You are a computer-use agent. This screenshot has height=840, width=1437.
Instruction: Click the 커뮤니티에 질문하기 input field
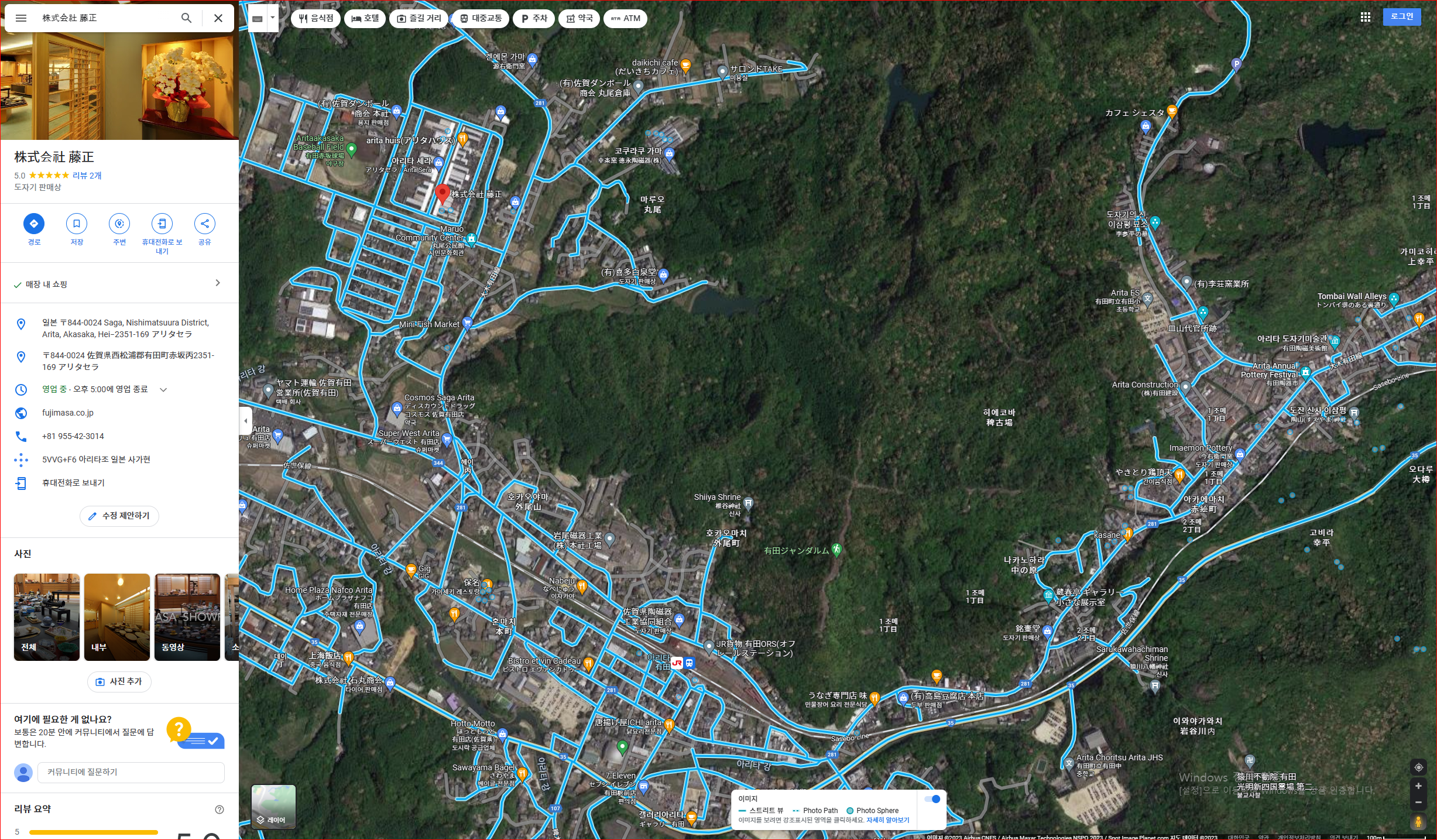131,773
